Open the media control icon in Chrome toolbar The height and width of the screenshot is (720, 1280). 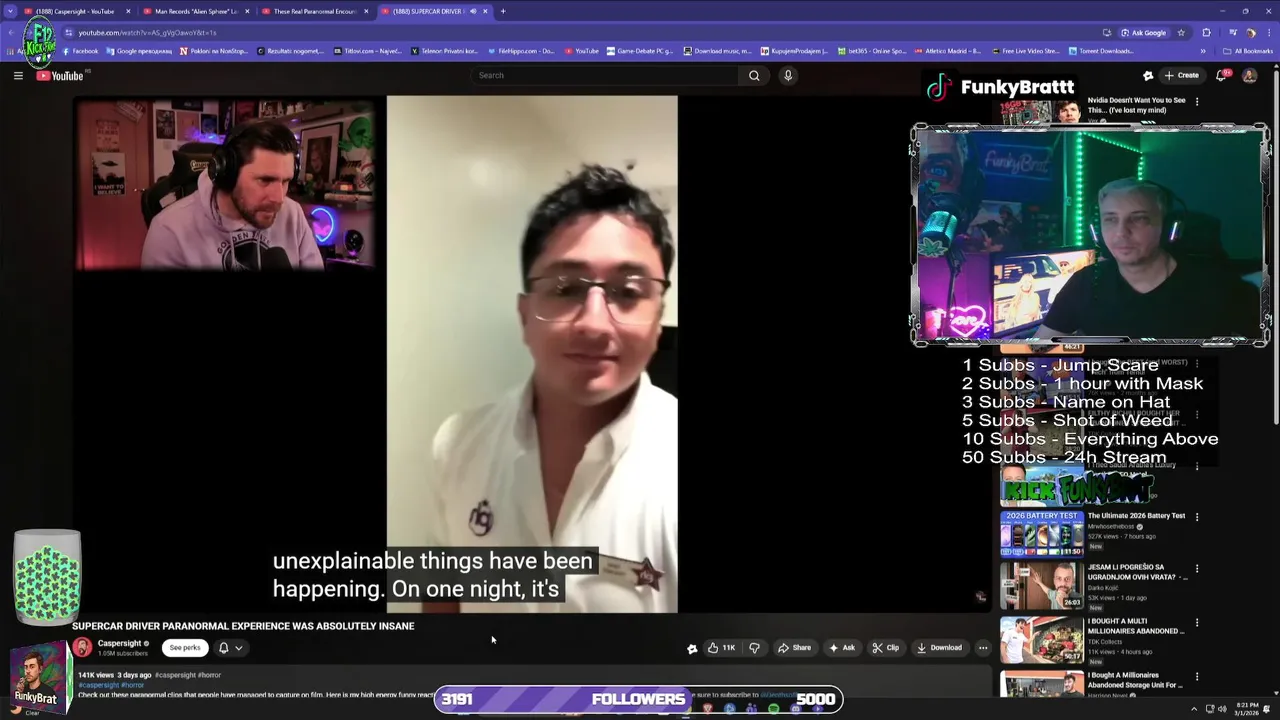pos(1232,32)
